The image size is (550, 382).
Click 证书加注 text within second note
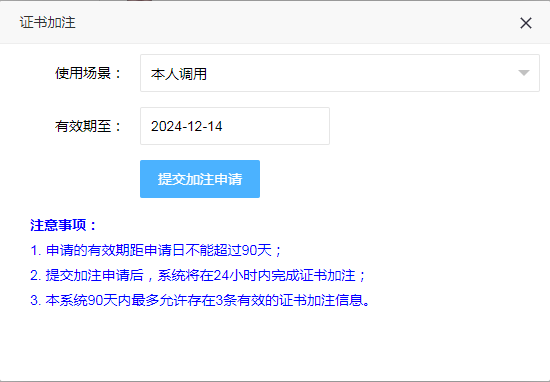click(327, 275)
